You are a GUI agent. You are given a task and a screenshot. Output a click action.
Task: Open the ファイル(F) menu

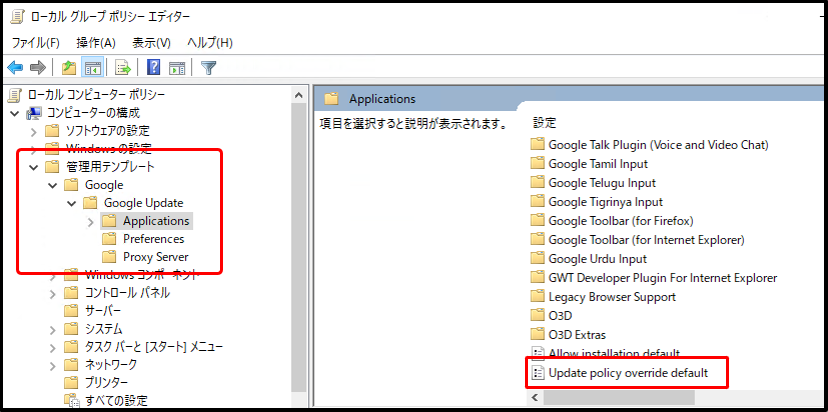click(35, 42)
